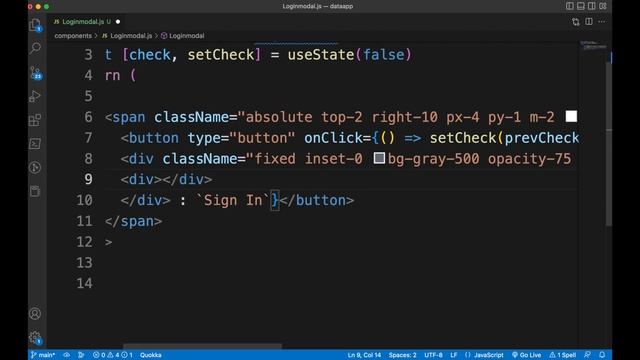Click the opening <span on line 6

pos(125,117)
